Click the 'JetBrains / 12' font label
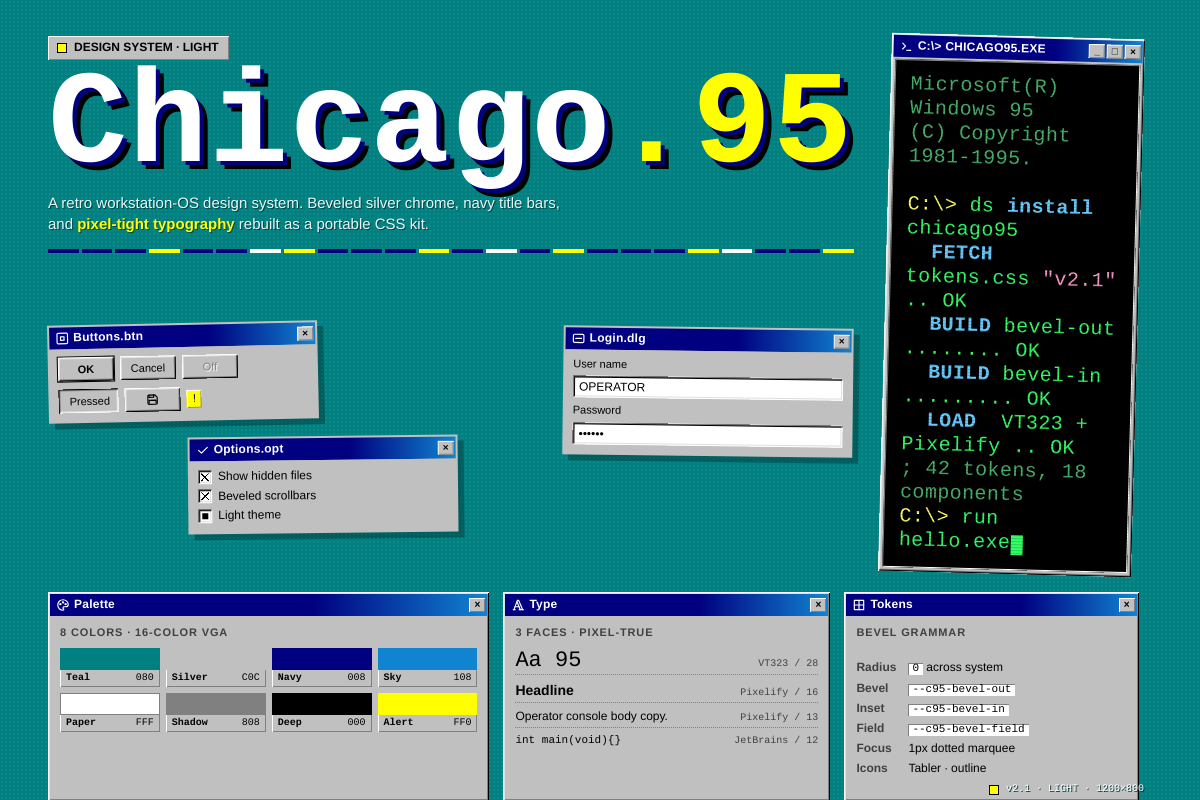Viewport: 1200px width, 800px height. pos(776,740)
